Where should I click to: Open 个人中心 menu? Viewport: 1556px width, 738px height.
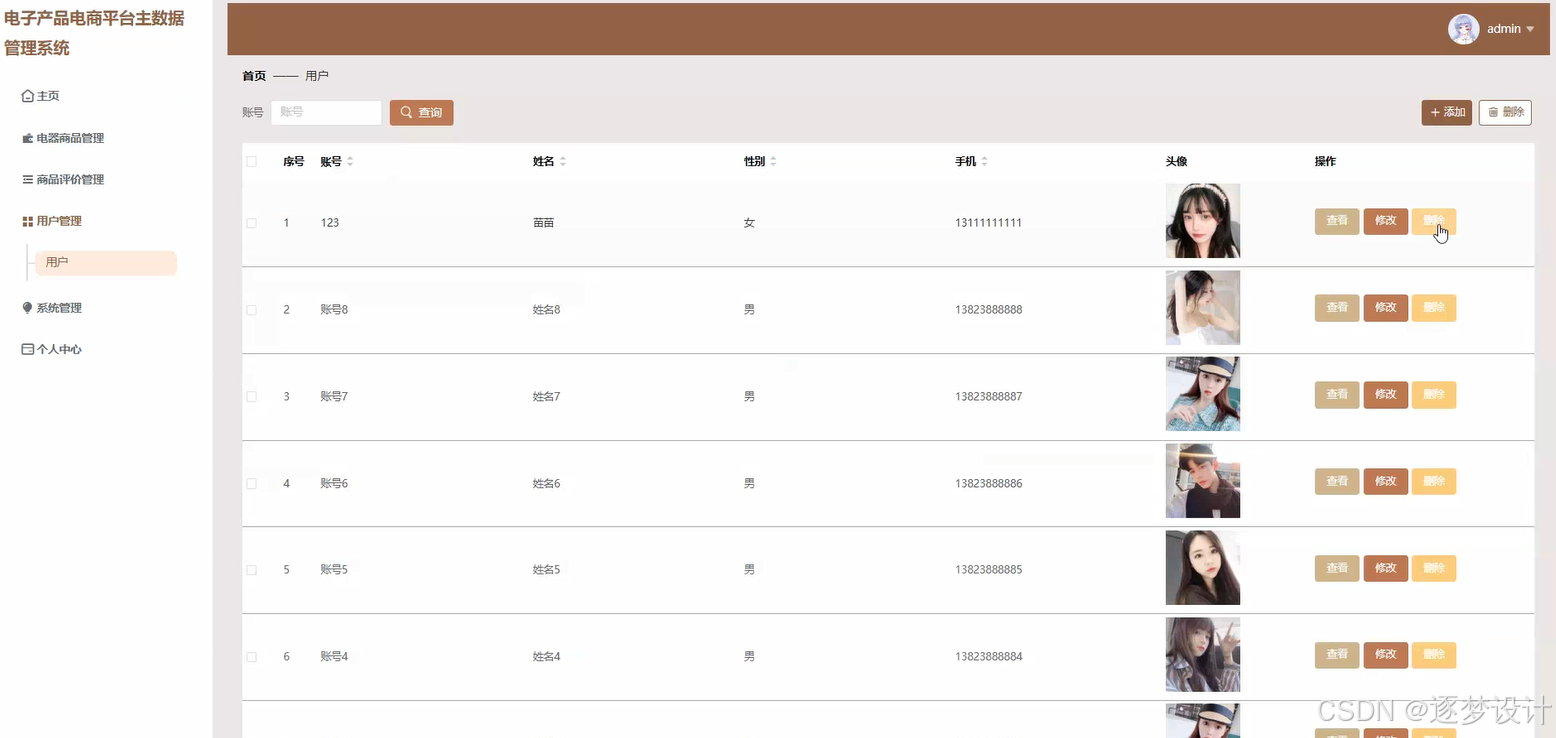pyautogui.click(x=52, y=350)
